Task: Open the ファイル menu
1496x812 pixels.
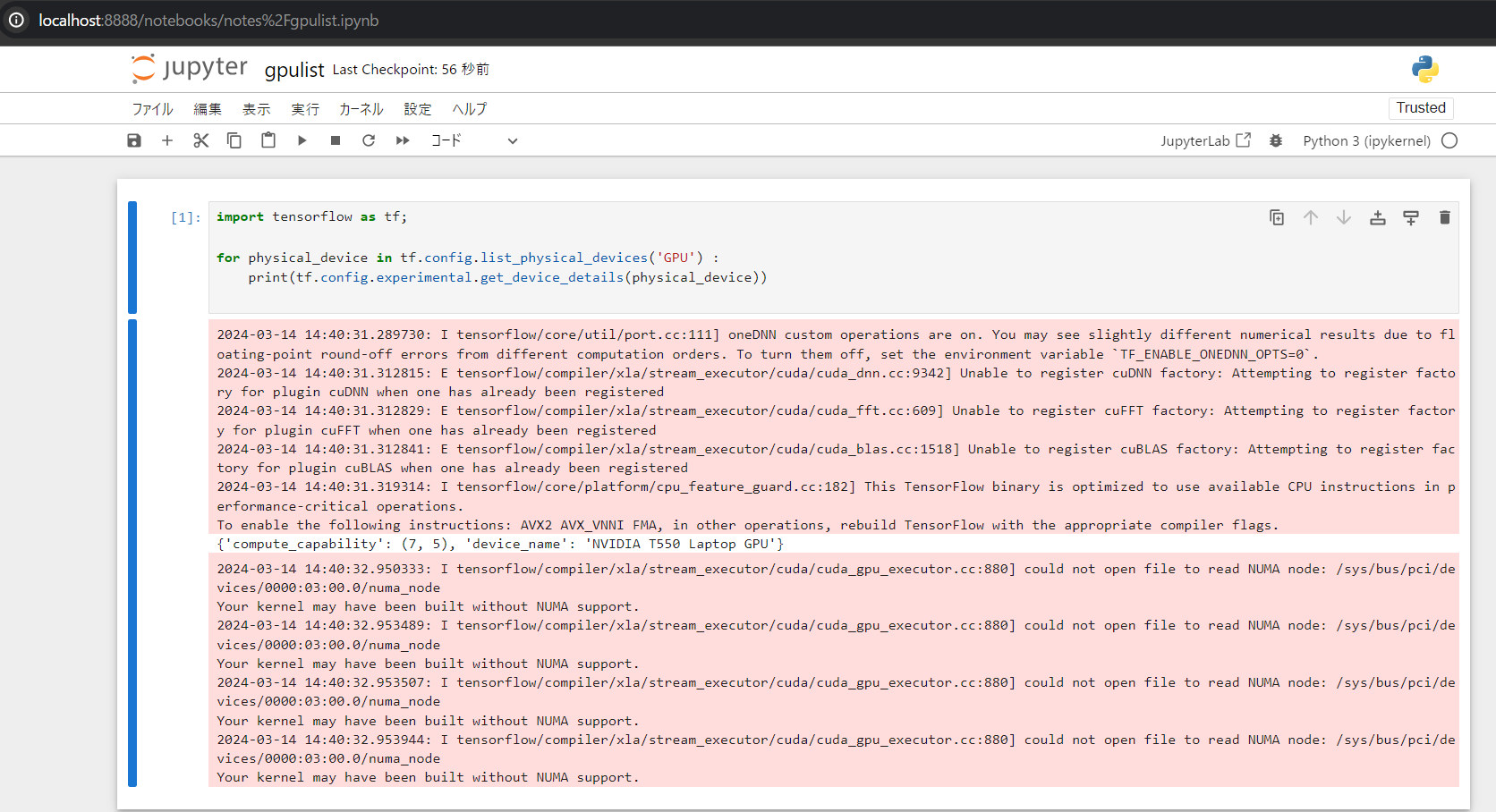Action: click(x=152, y=109)
